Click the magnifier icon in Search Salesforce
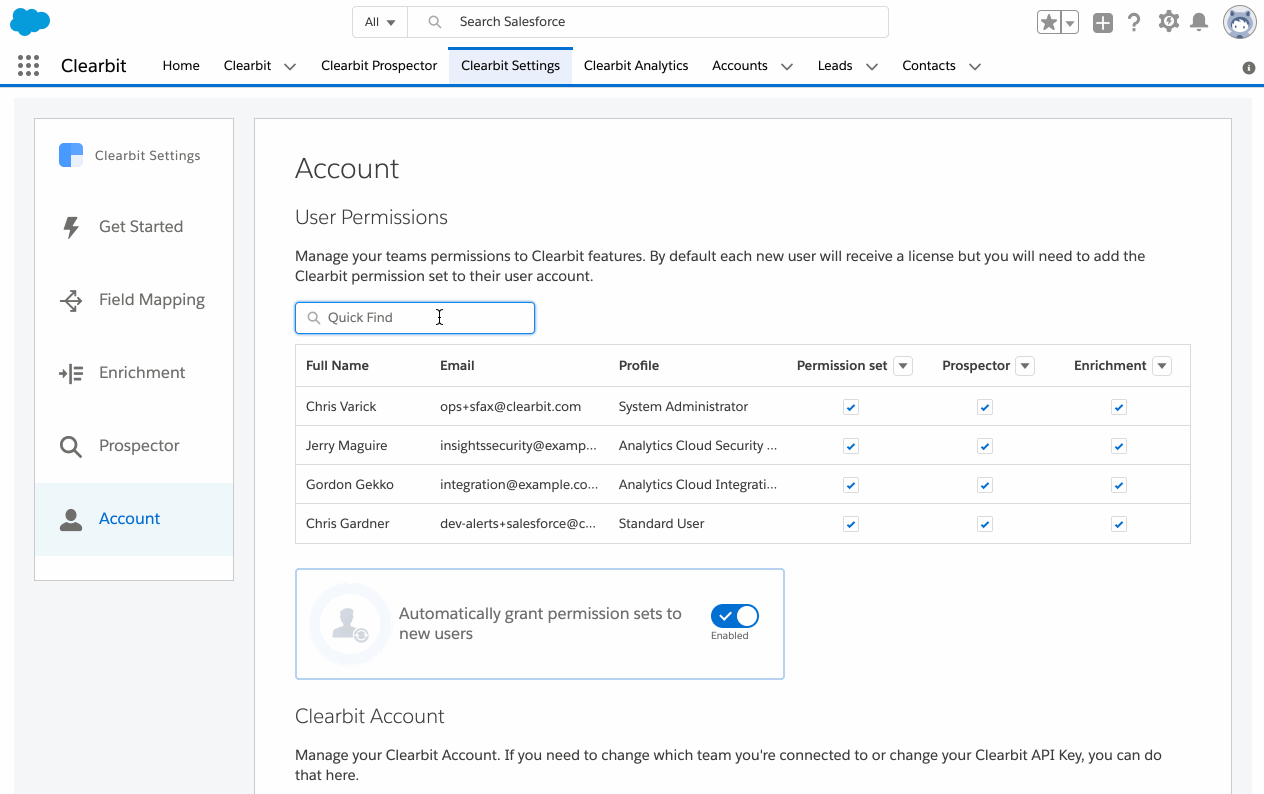Screen dimensions: 1264x794 click(434, 22)
